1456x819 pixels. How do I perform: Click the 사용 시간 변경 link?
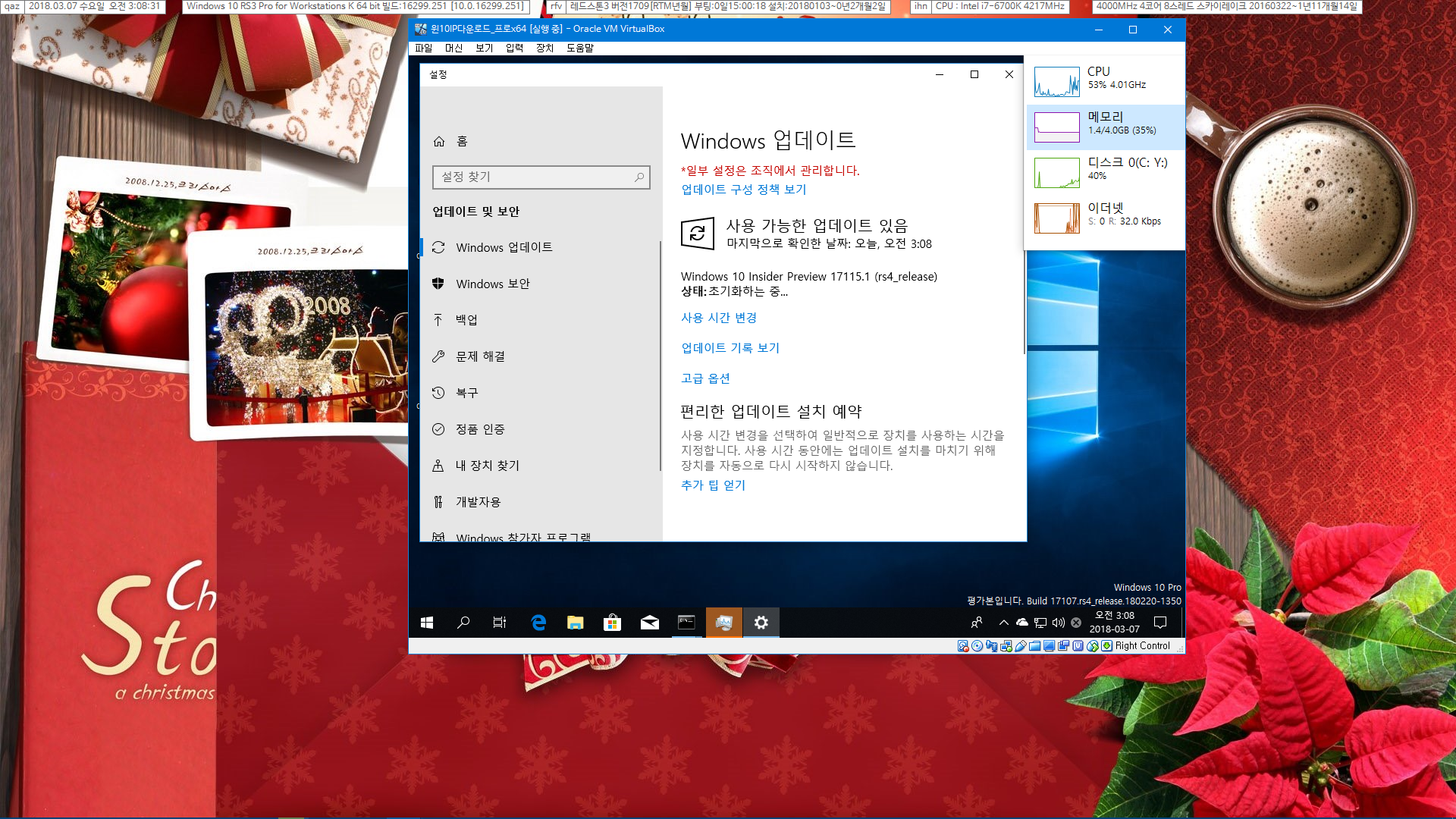pos(719,318)
